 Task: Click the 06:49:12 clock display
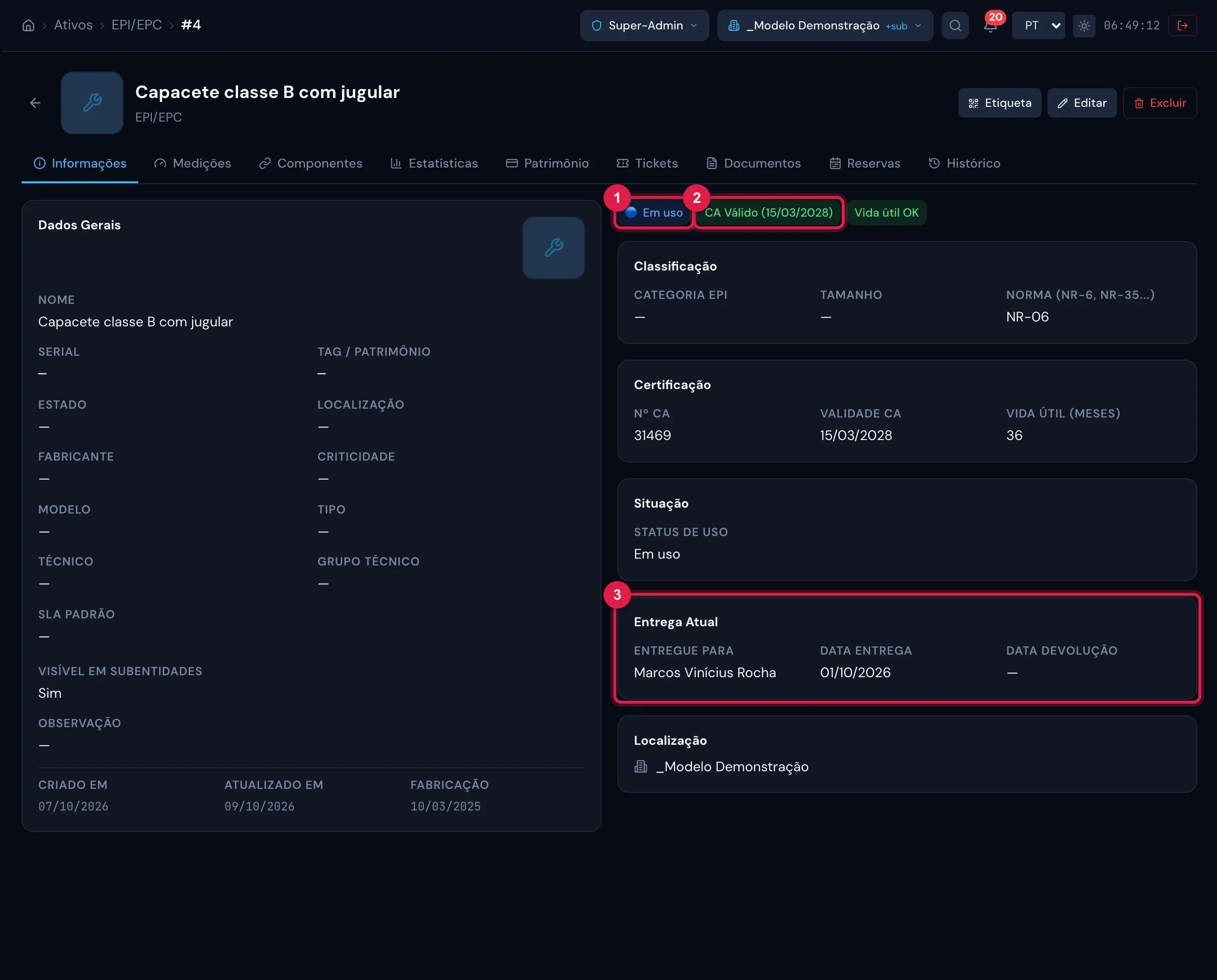[x=1131, y=25]
